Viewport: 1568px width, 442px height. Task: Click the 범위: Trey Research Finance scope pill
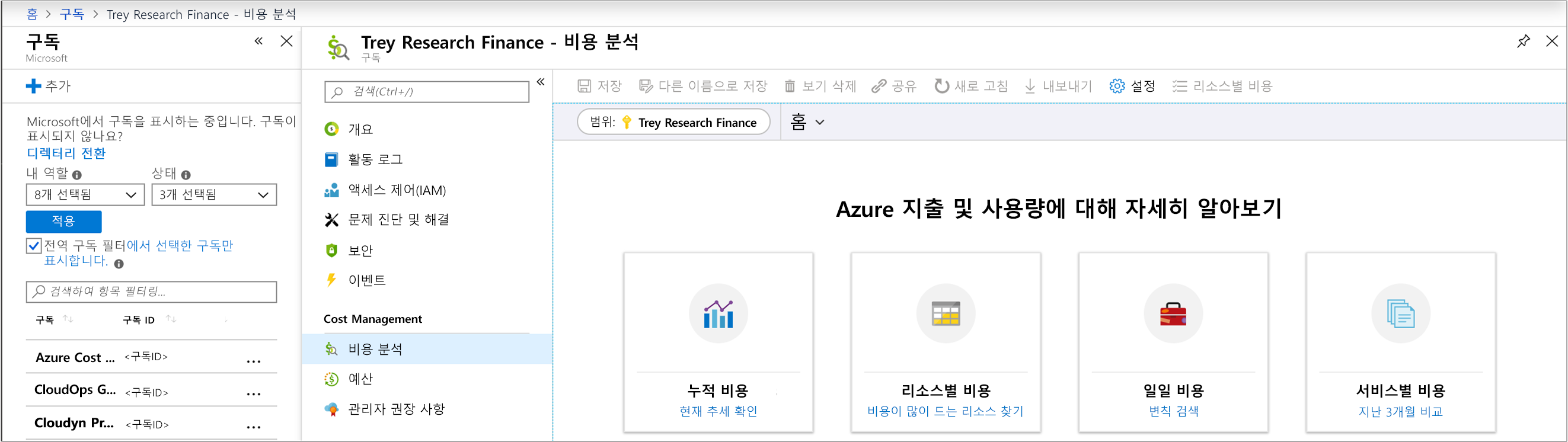click(x=673, y=122)
